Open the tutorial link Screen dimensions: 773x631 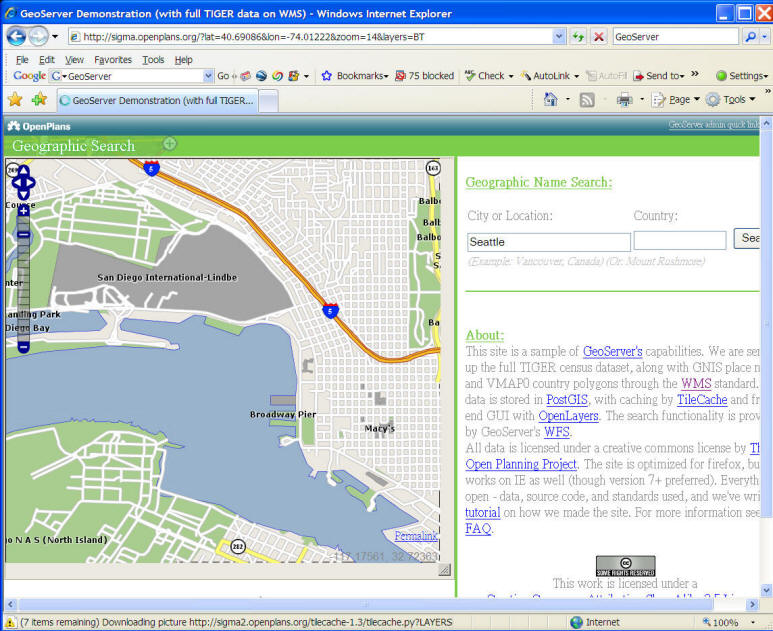tap(483, 513)
